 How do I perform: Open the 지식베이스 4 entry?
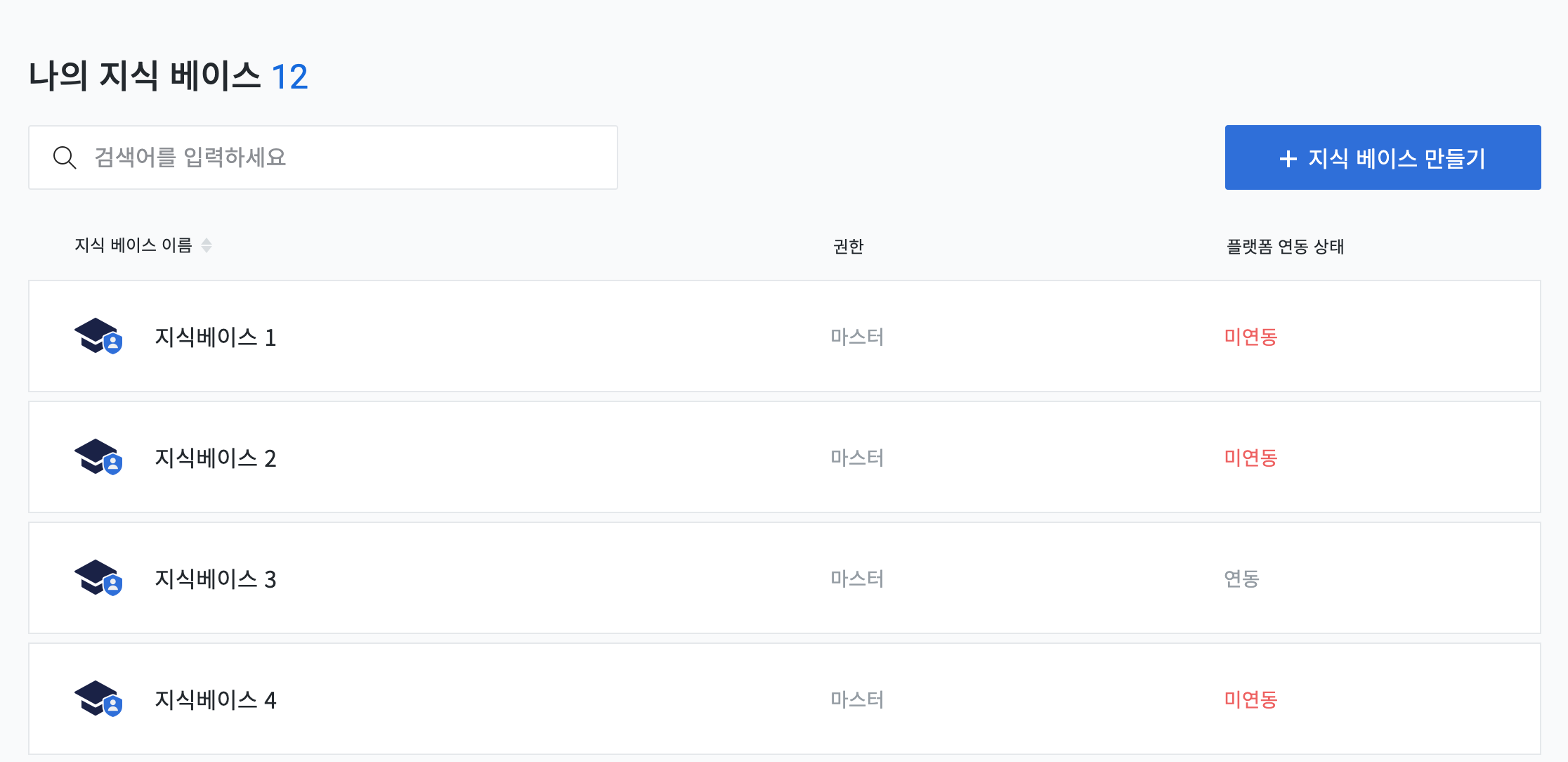click(785, 699)
